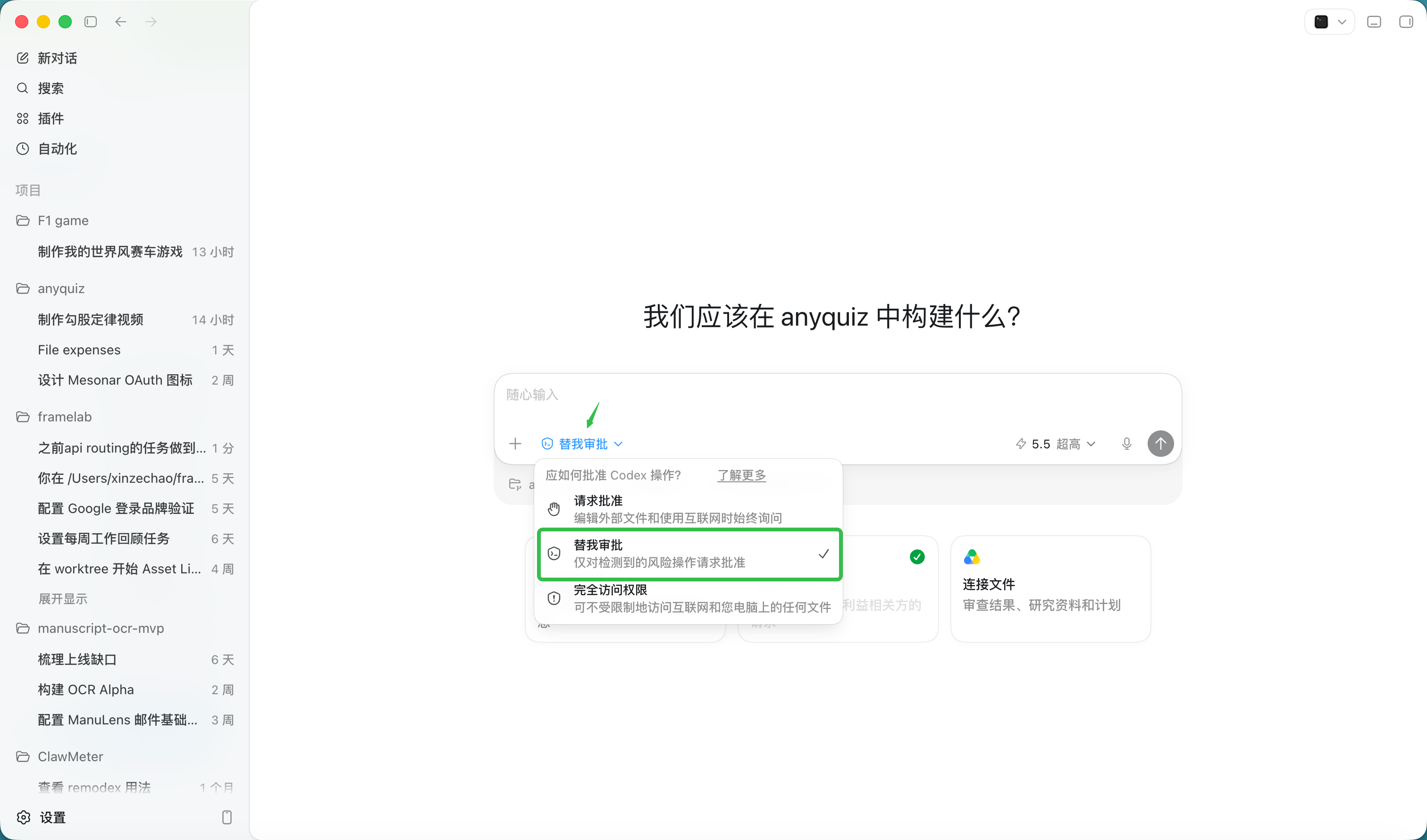Open thread 你在 /Users/xinzechao/fra...

point(125,479)
